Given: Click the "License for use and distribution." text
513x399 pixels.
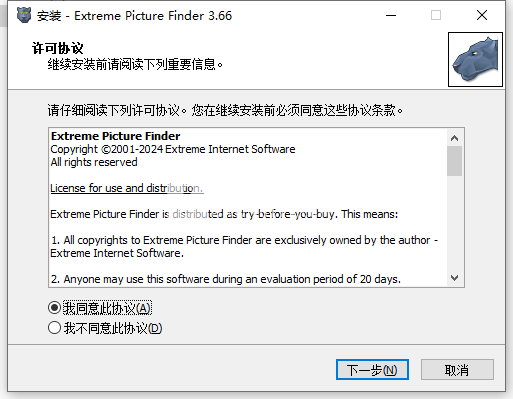Looking at the screenshot, I should 127,188.
